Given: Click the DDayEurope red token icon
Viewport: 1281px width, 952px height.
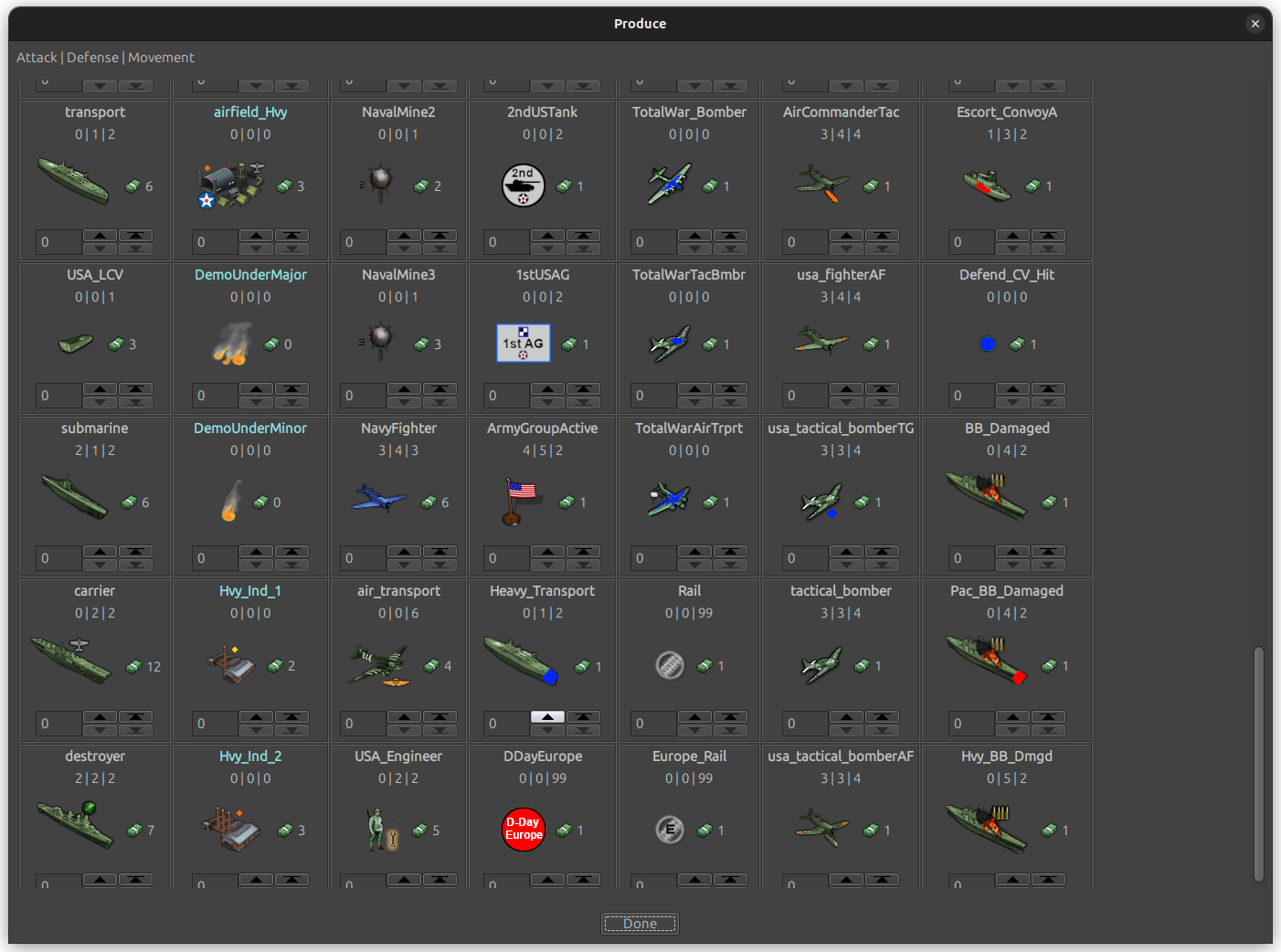Looking at the screenshot, I should coord(523,829).
